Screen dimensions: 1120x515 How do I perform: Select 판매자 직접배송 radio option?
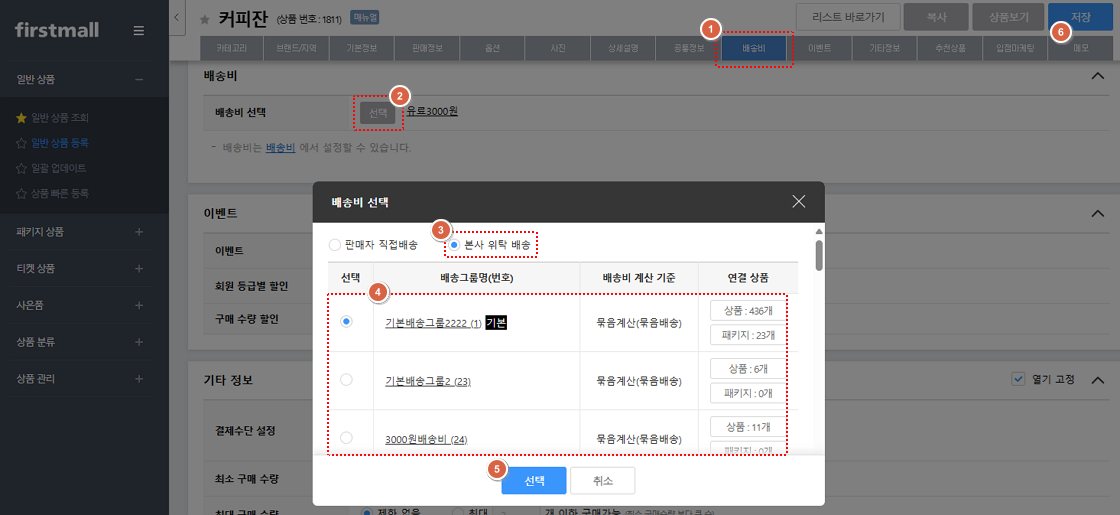(x=334, y=245)
